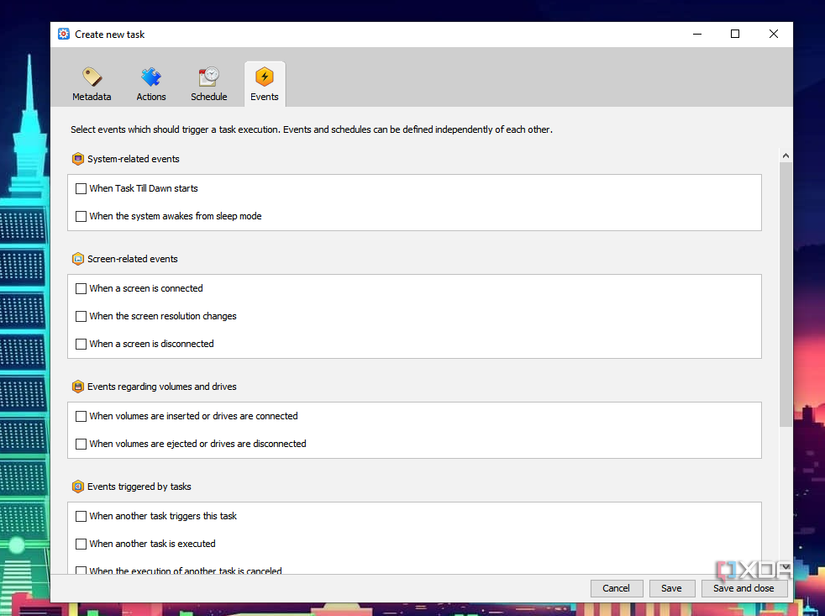Click the Task Till Dawn title bar icon
Image resolution: width=825 pixels, height=616 pixels.
coord(64,34)
